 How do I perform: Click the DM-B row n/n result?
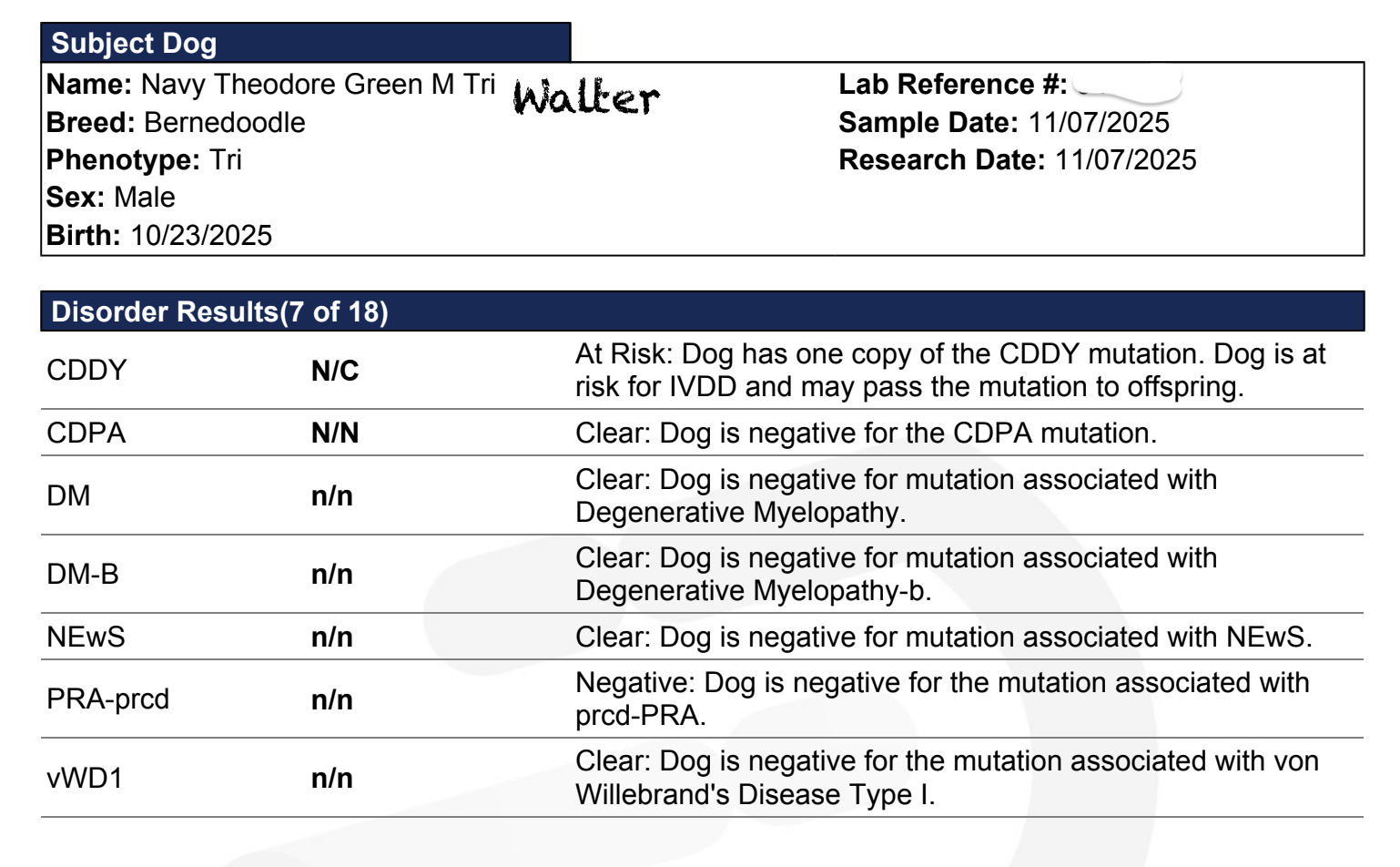(332, 574)
